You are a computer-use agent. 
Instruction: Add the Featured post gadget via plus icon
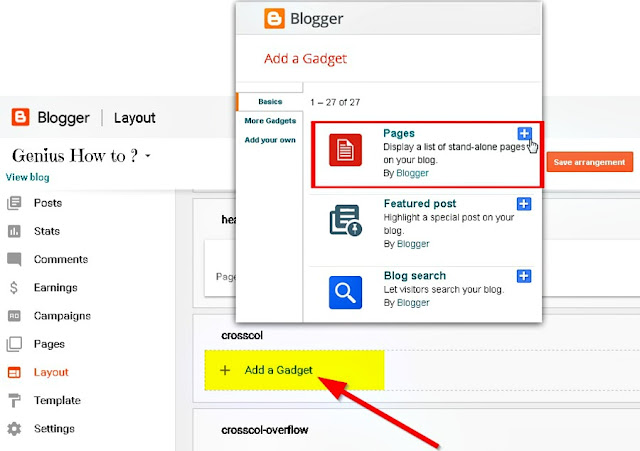point(524,204)
